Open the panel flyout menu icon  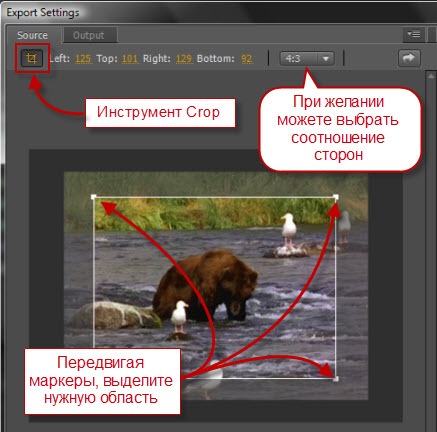[414, 34]
